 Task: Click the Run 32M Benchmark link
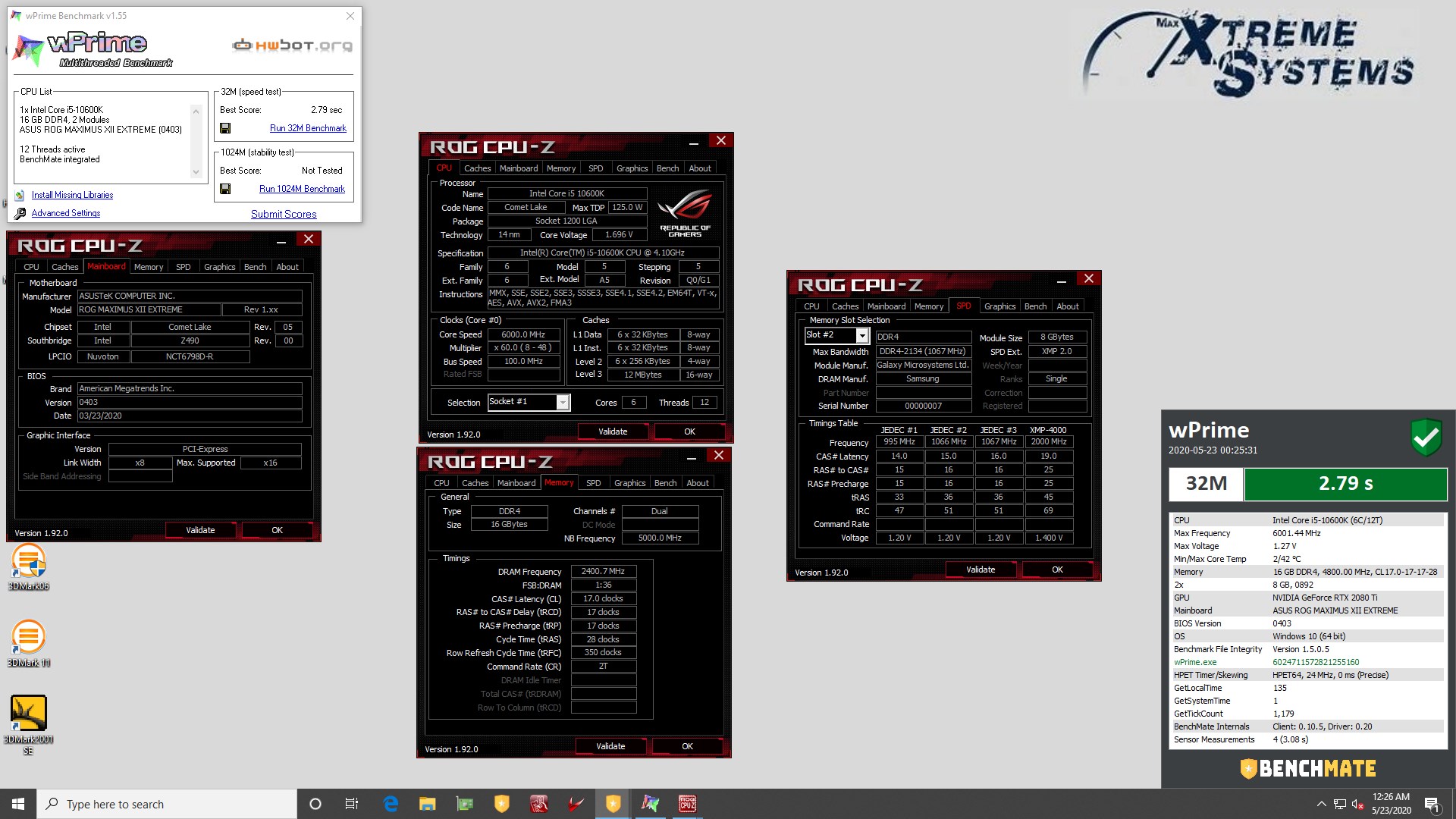click(x=308, y=128)
